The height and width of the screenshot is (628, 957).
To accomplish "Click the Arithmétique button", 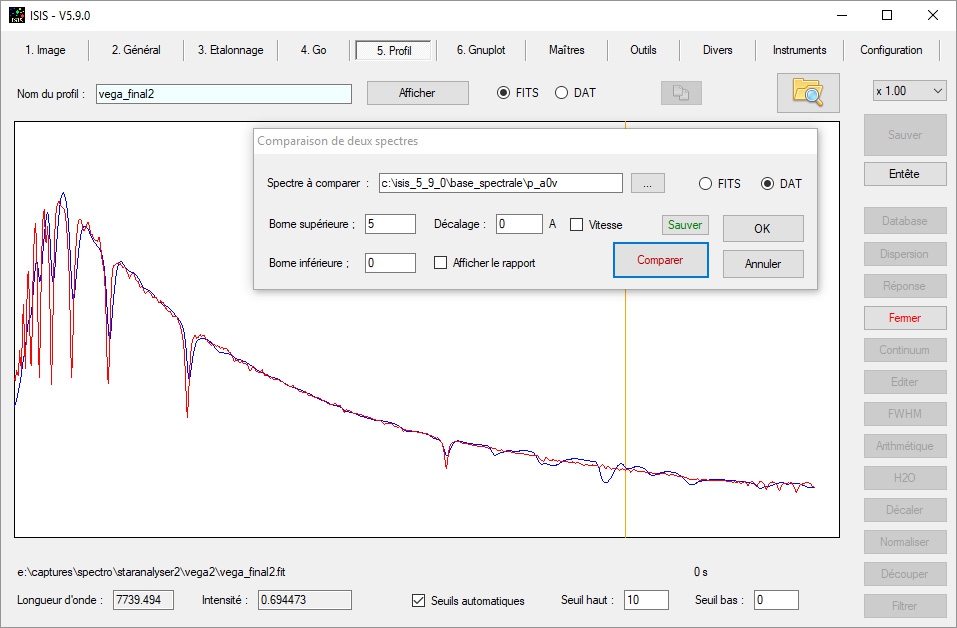I will click(905, 446).
